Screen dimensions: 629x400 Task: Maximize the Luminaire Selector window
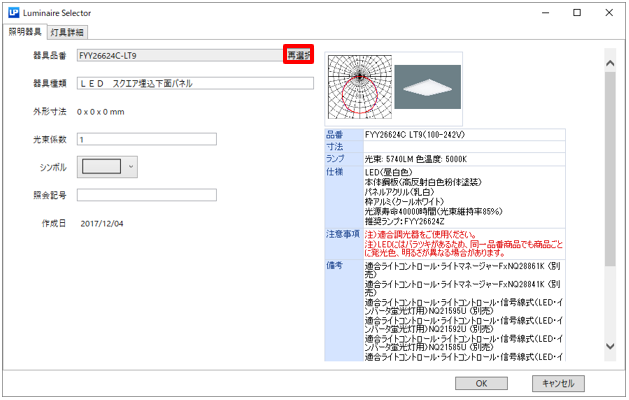click(577, 12)
